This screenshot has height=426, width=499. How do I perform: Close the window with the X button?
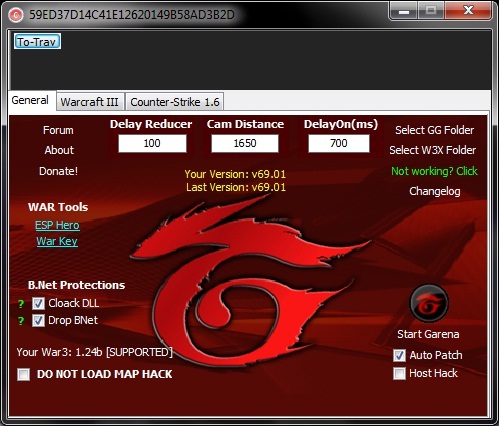pyautogui.click(x=468, y=11)
